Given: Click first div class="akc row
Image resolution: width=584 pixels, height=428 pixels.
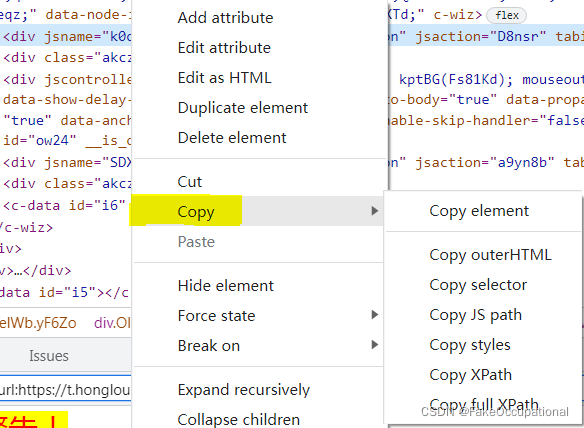Looking at the screenshot, I should [67, 58].
